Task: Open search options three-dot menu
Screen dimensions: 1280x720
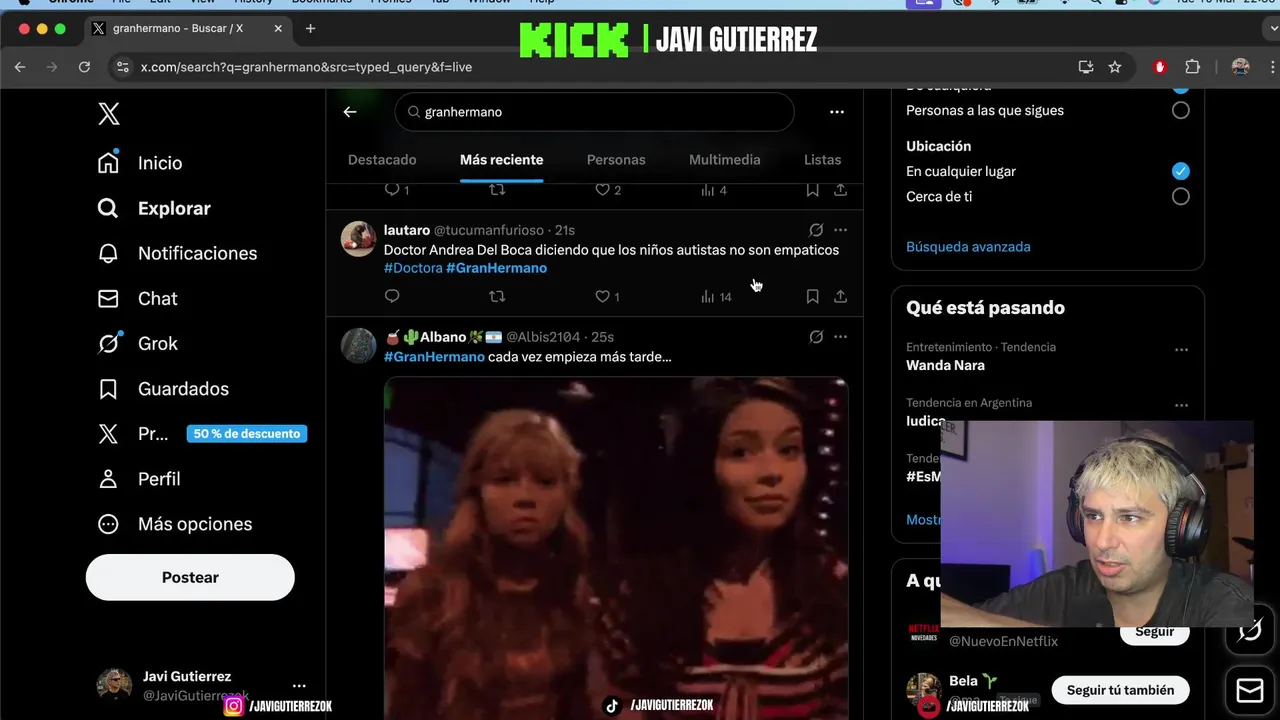Action: tap(837, 112)
